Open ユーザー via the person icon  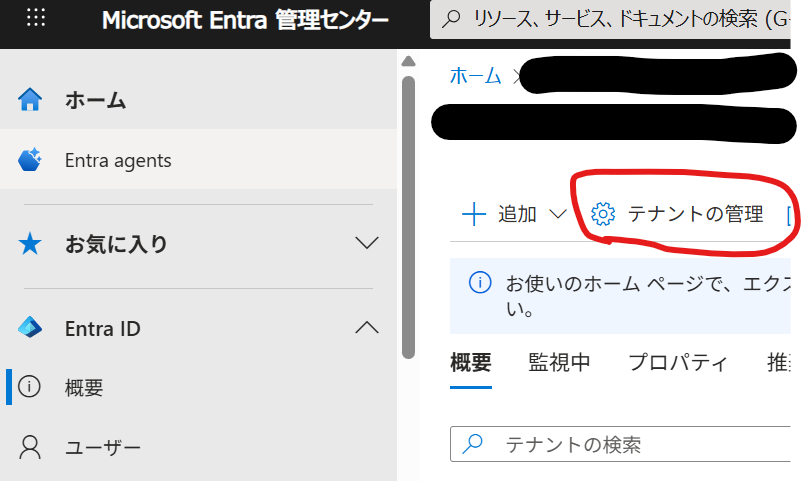[30, 447]
